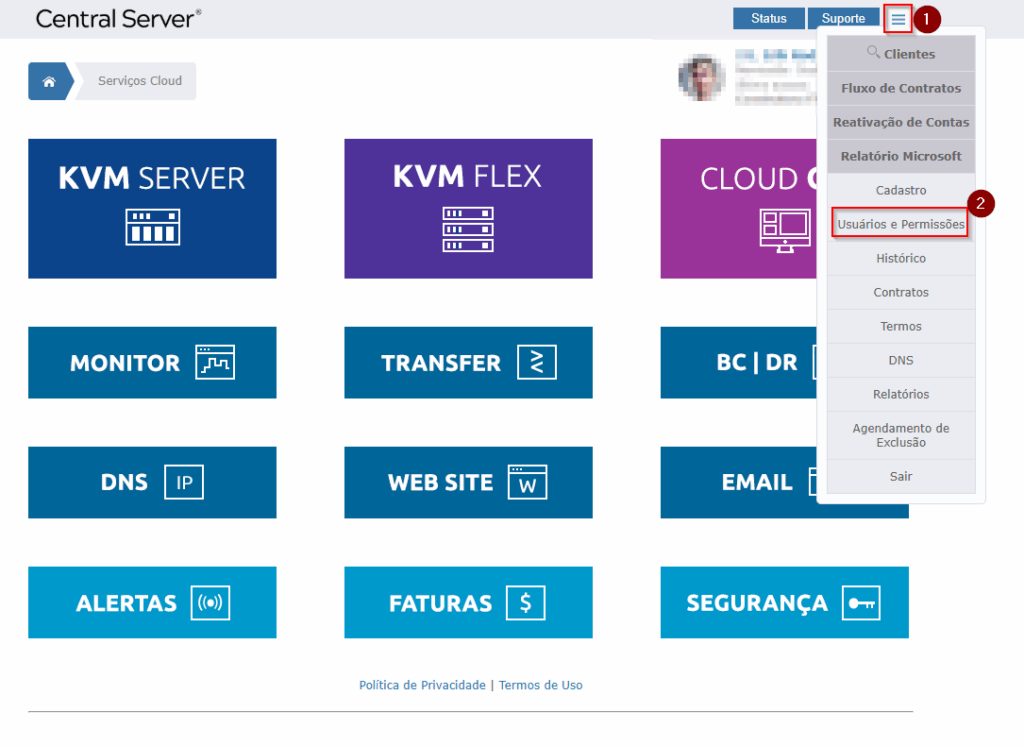Viewport: 1024px width, 746px height.
Task: Choose Agendamento de Exclusão from menu
Action: click(901, 435)
